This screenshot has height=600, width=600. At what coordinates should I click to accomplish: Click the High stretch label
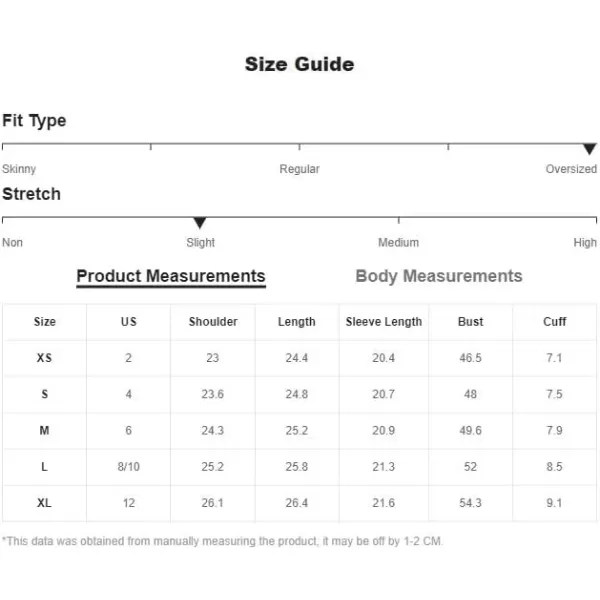point(585,243)
